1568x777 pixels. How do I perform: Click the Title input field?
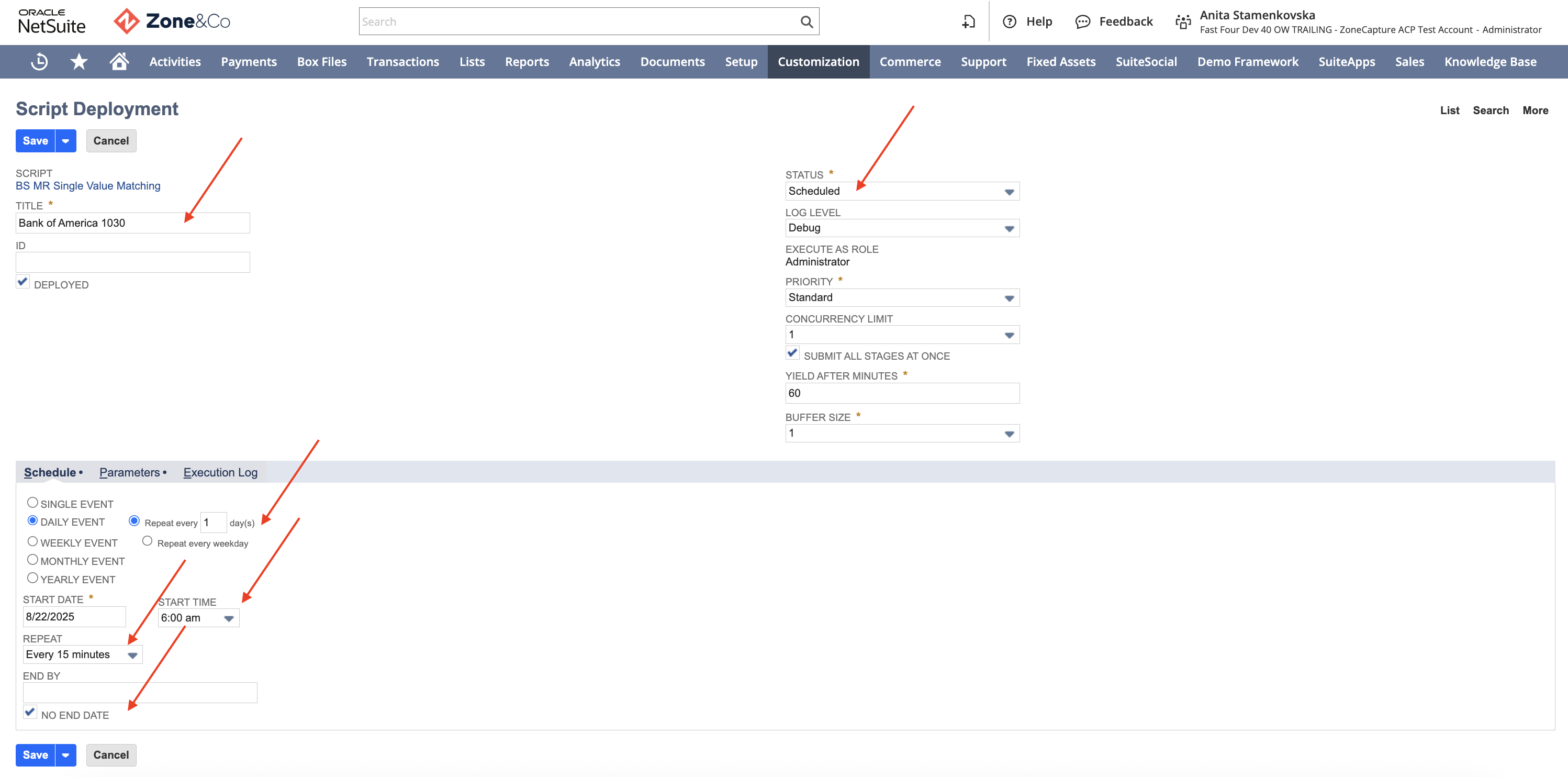point(133,223)
